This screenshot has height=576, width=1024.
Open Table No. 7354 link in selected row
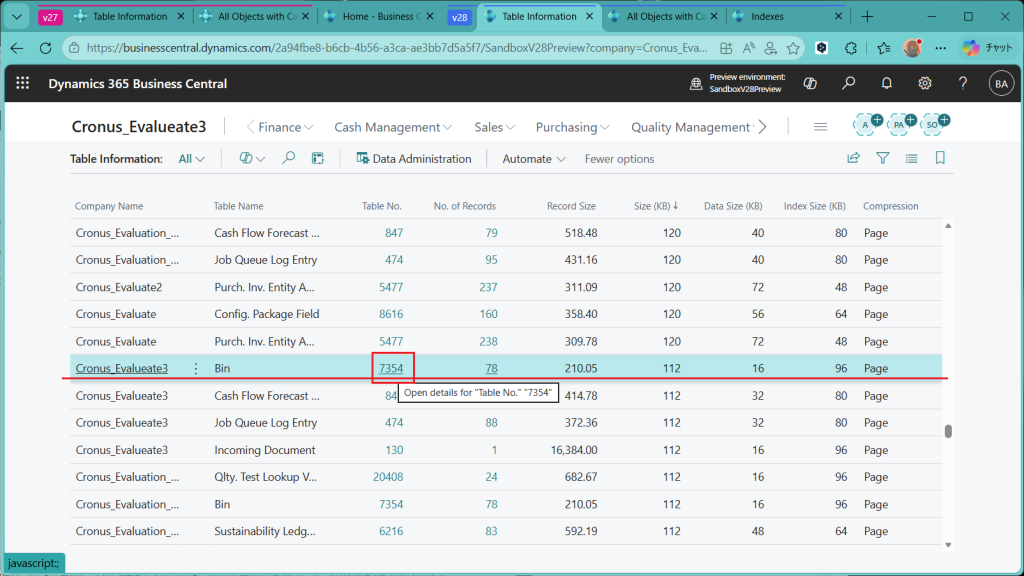[x=391, y=368]
